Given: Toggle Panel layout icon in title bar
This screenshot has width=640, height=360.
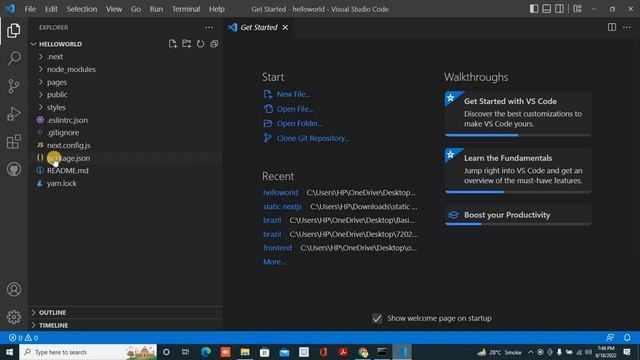Looking at the screenshot, I should pyautogui.click(x=547, y=9).
